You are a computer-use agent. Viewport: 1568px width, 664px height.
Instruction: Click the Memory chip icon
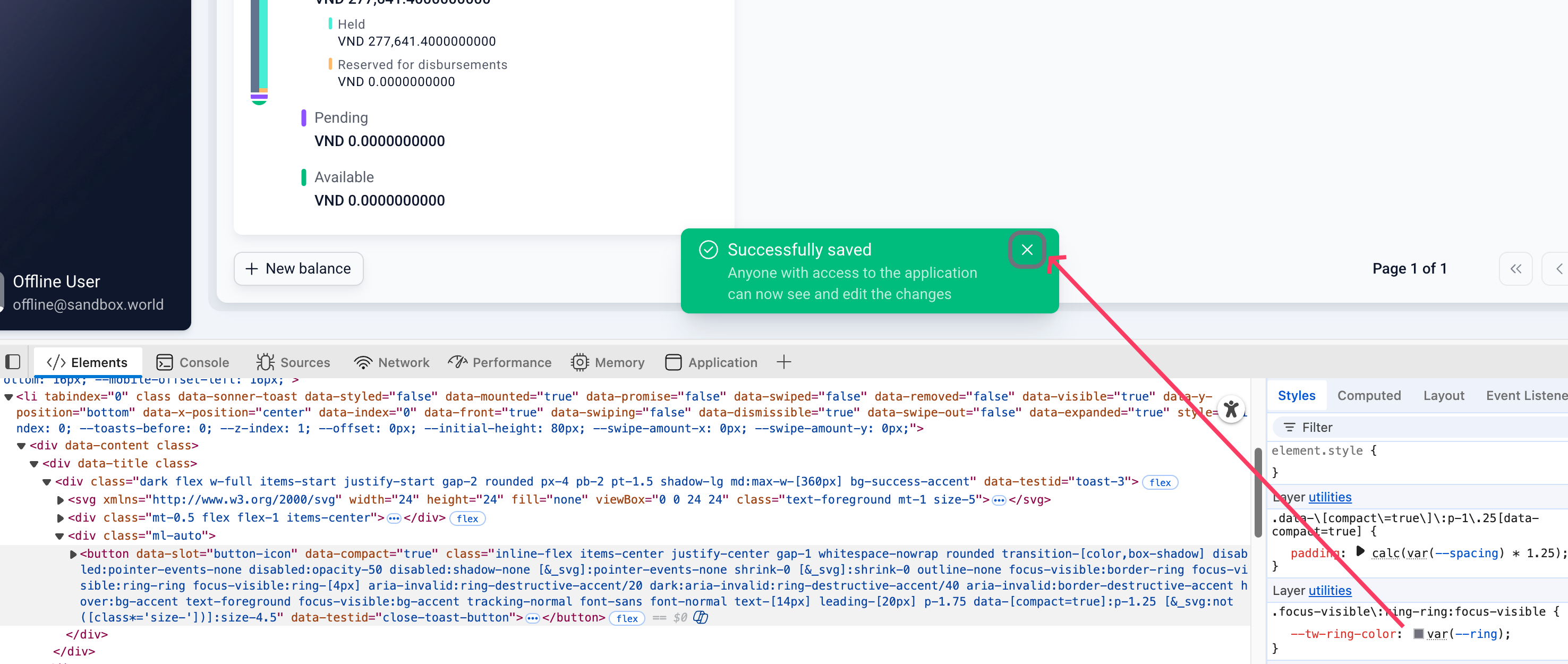pos(580,362)
